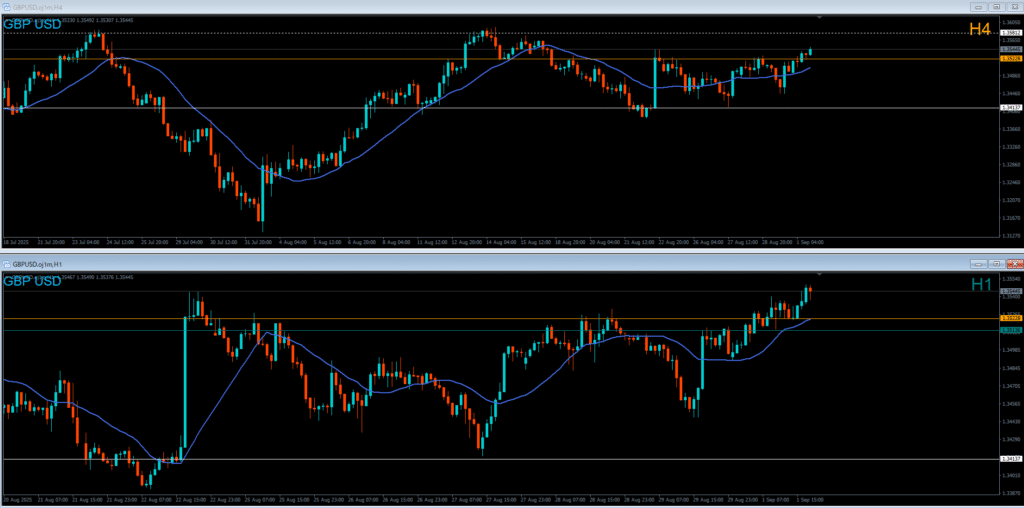The height and width of the screenshot is (508, 1024).
Task: Click the 1.34137 price label on the H4 axis
Action: [1010, 107]
